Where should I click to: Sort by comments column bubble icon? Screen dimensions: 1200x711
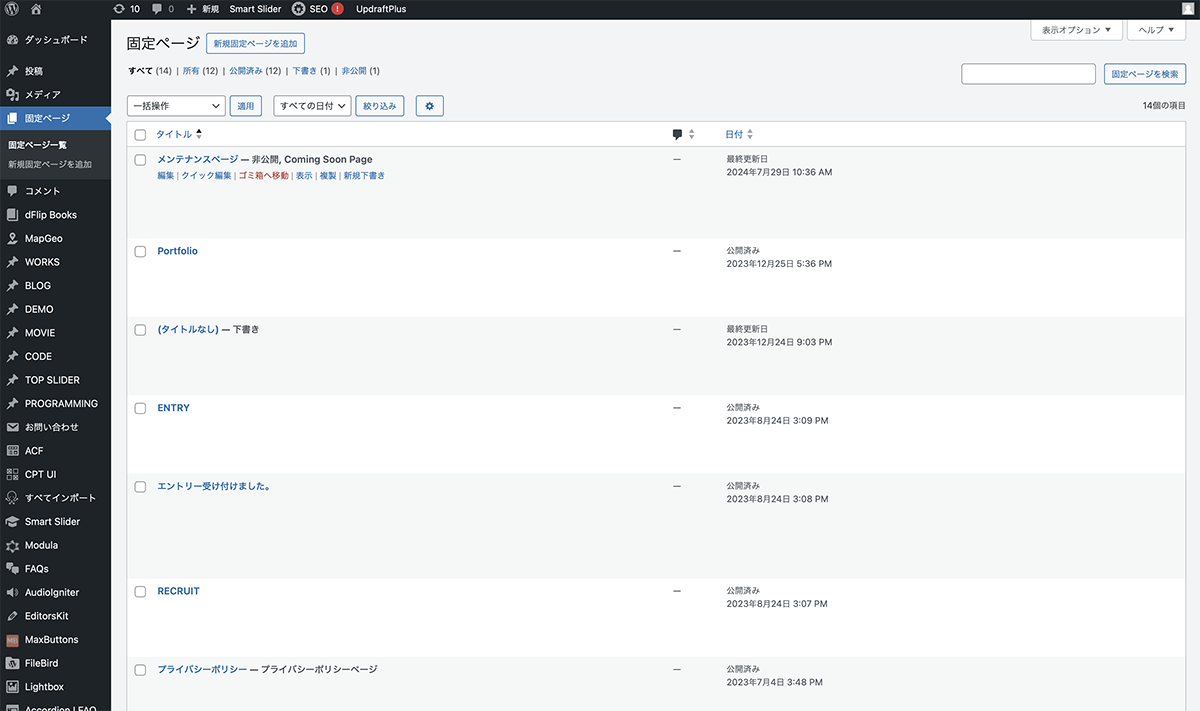click(x=677, y=134)
